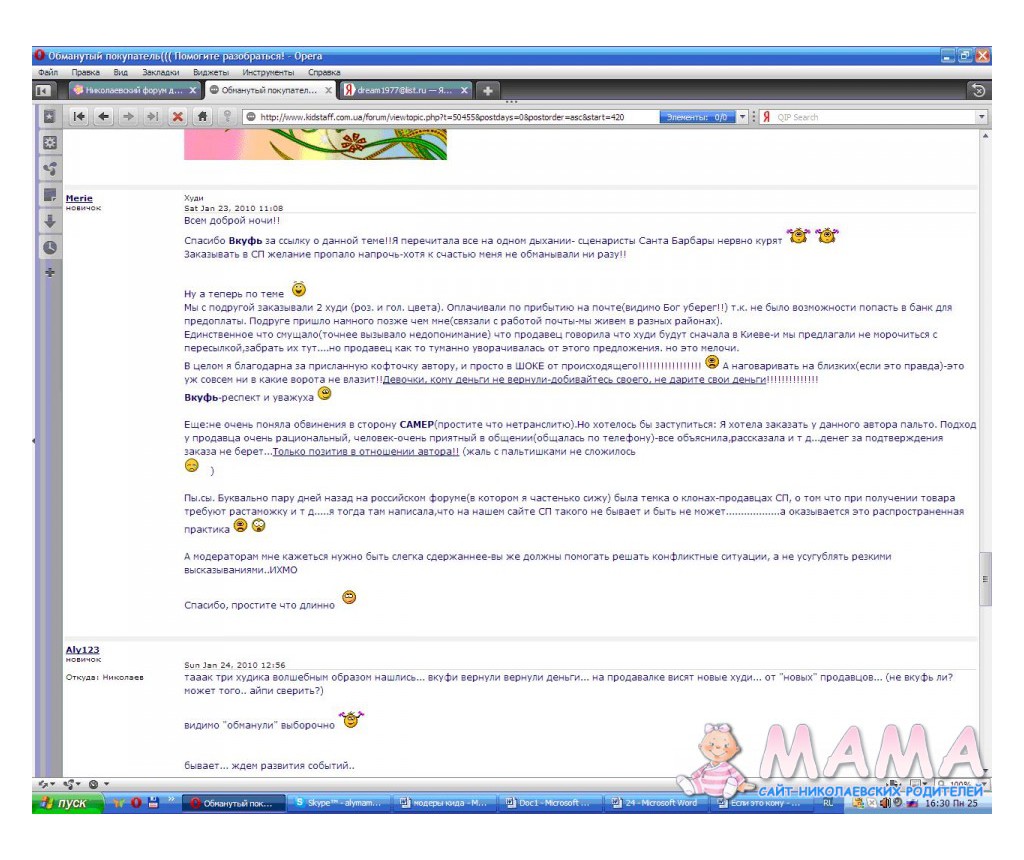
Task: Open the Инструменты menu
Action: click(x=267, y=73)
